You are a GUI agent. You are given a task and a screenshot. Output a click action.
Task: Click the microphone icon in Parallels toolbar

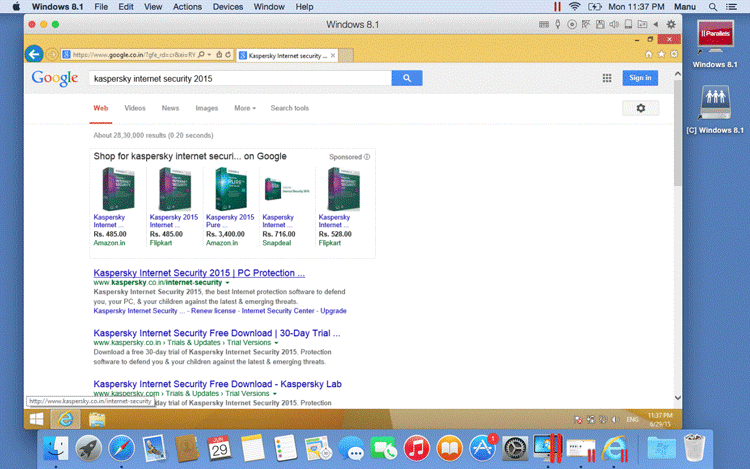point(558,24)
